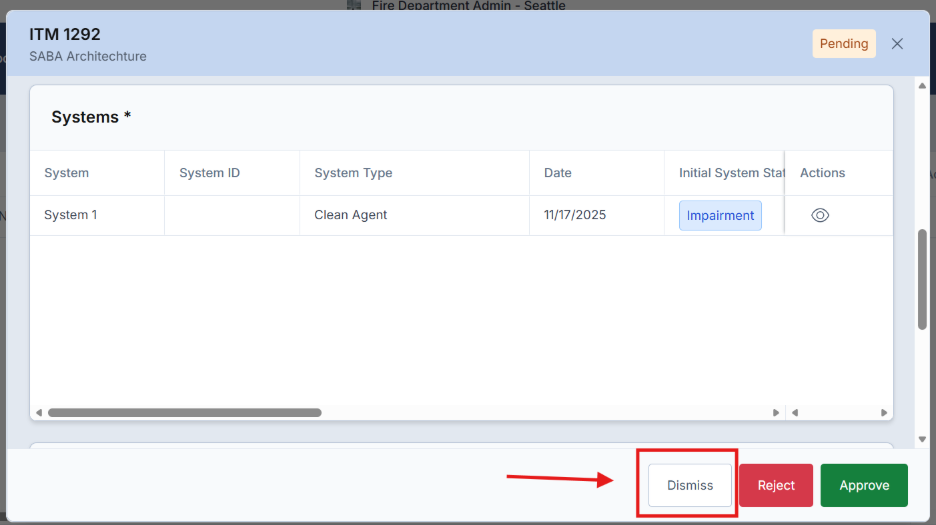936x525 pixels.
Task: Click the down arrow of the dialog's vertical scrollbar
Action: pyautogui.click(x=922, y=439)
